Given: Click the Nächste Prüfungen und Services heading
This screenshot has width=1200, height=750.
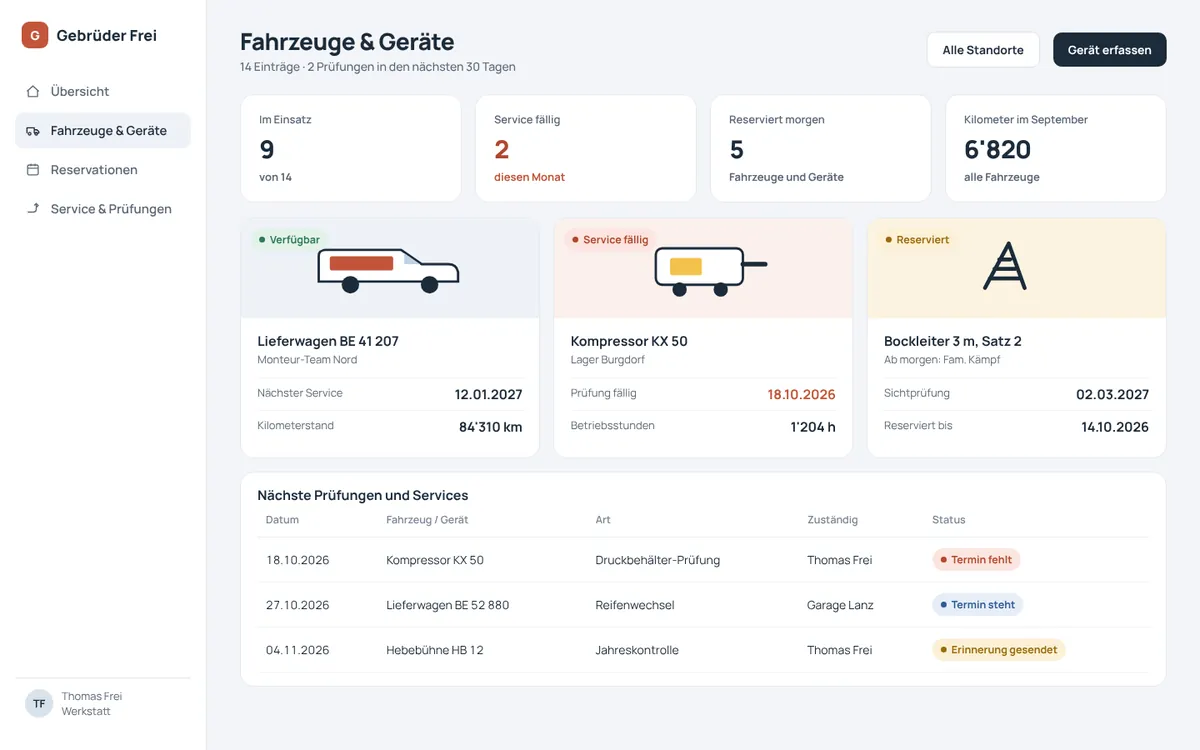Looking at the screenshot, I should click(x=363, y=495).
